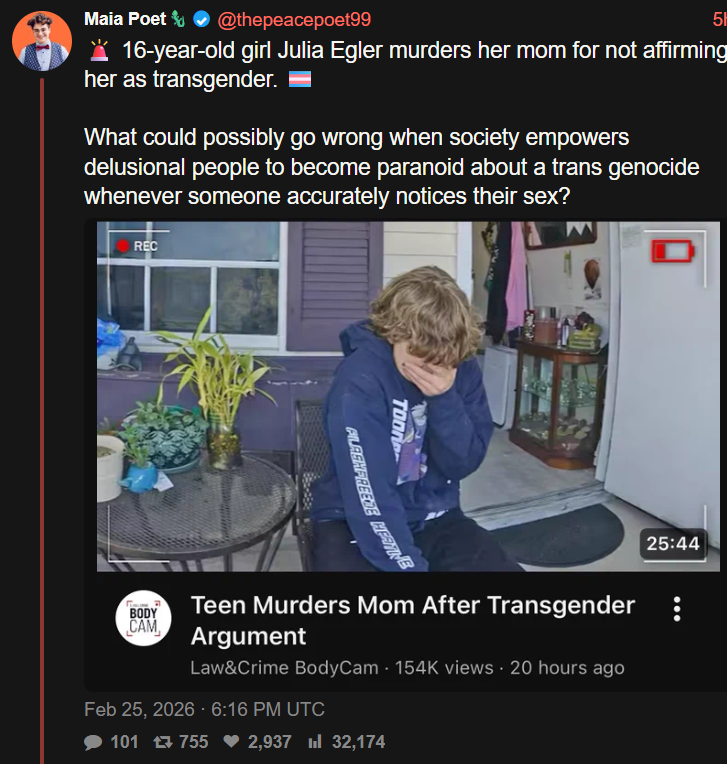Open the views bar chart icon
Image resolution: width=727 pixels, height=764 pixels.
pos(315,742)
